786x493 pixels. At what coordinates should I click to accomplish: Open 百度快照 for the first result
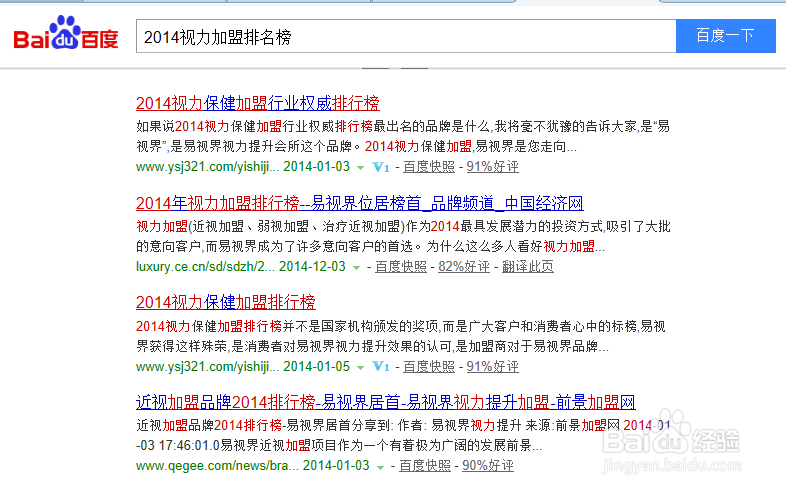(x=429, y=167)
